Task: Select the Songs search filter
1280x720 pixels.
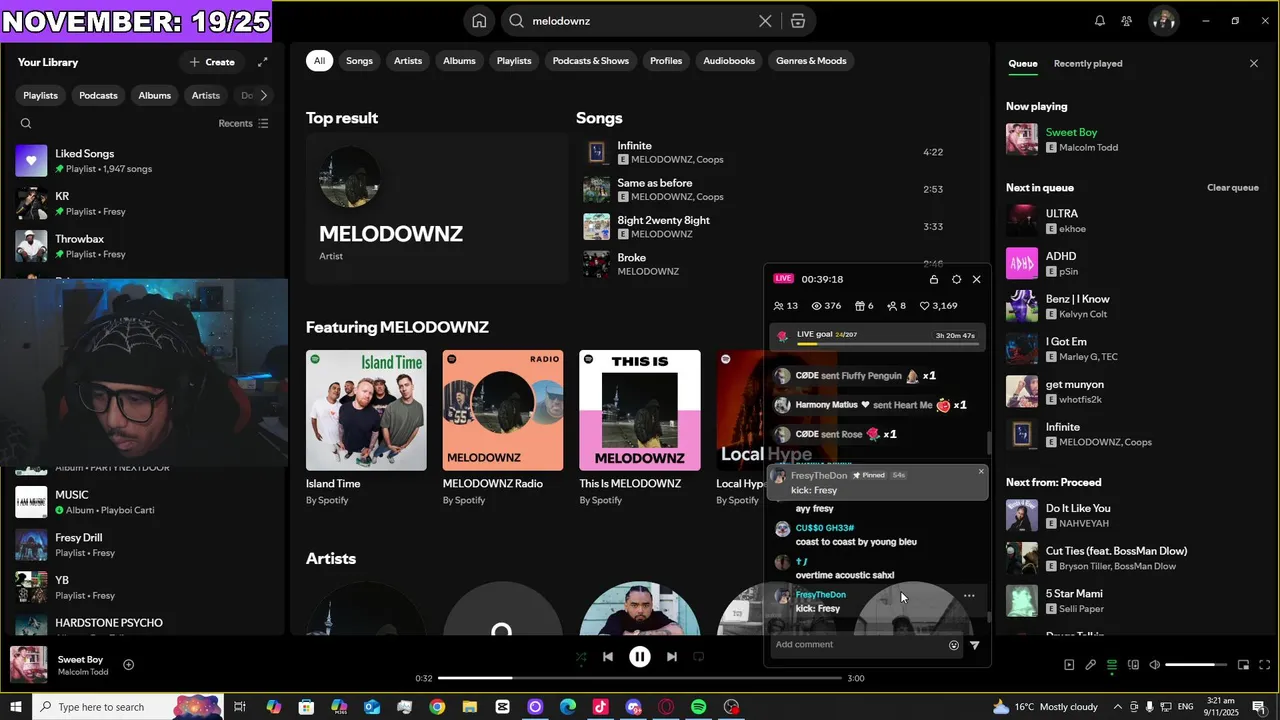Action: tap(359, 61)
